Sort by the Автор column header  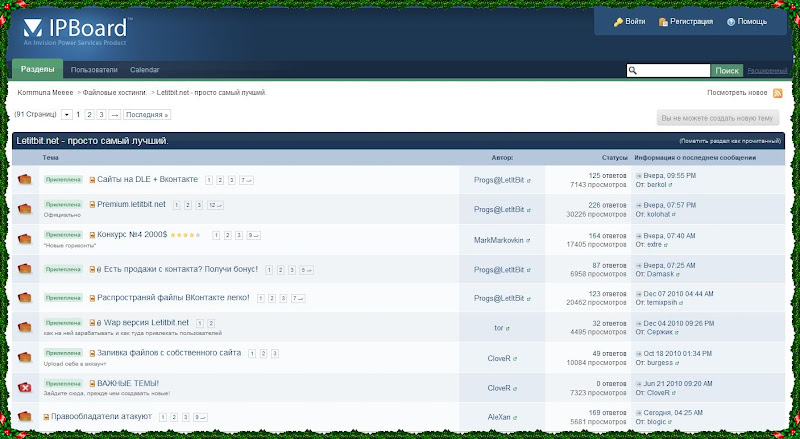(x=502, y=158)
